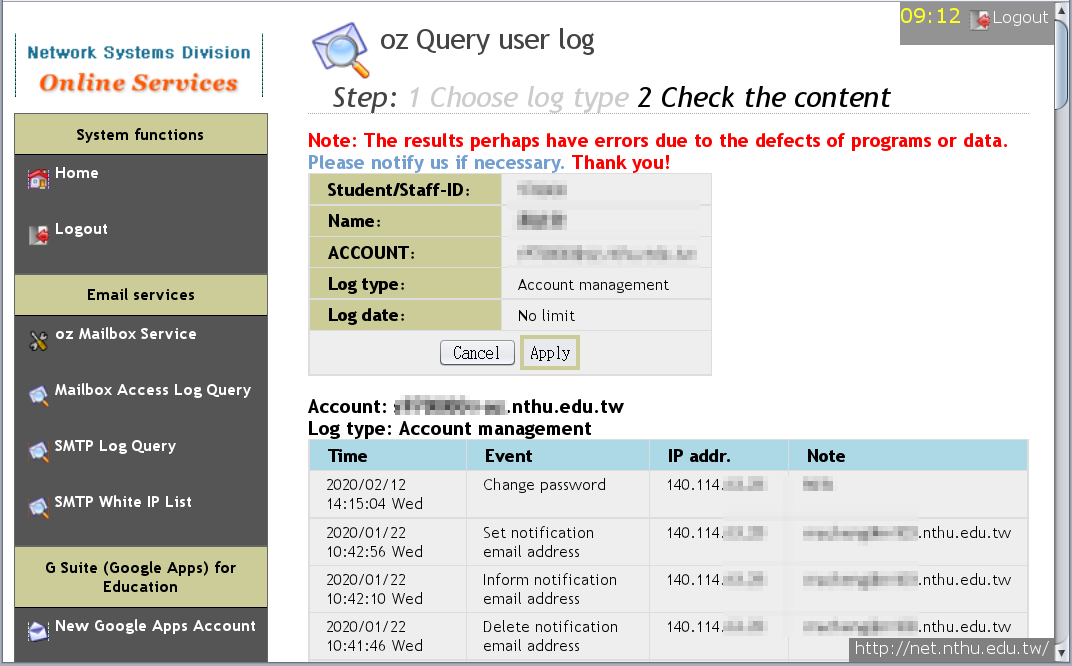Select step 2 Check the content
The width and height of the screenshot is (1072, 666).
pos(764,98)
